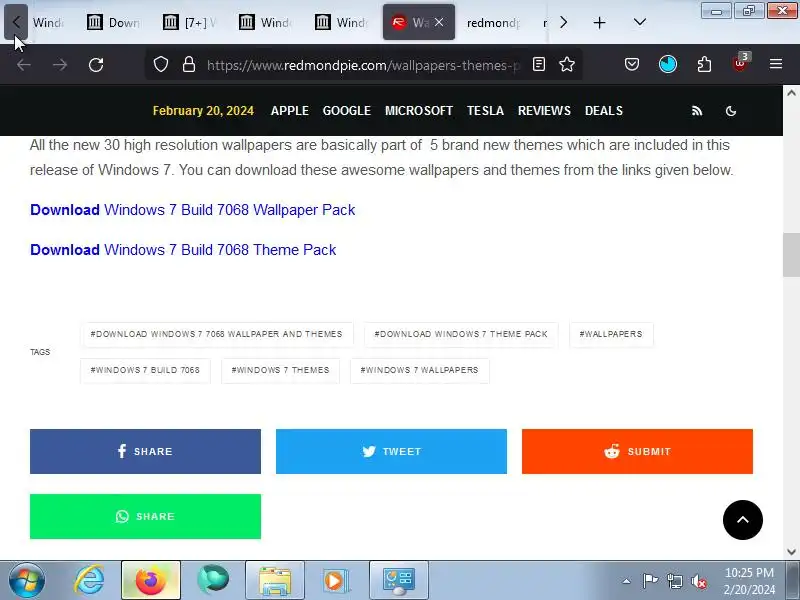Image resolution: width=800 pixels, height=600 pixels.
Task: Open Windows Media Player from the taskbar
Action: (x=336, y=580)
